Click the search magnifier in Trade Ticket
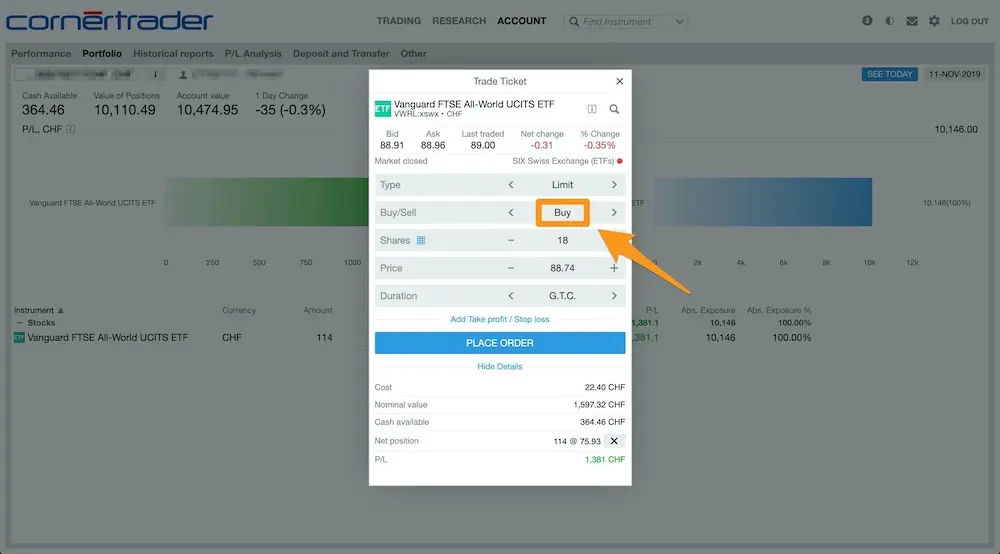 614,109
